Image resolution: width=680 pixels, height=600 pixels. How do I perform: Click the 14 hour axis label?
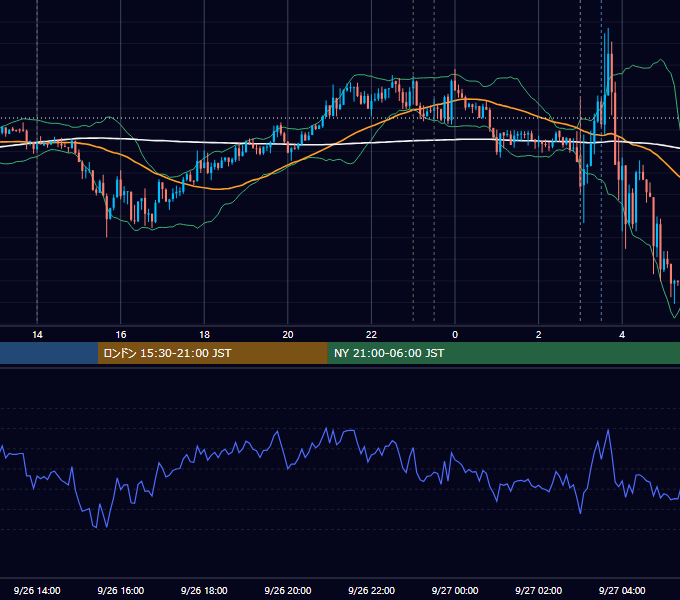[x=37, y=335]
